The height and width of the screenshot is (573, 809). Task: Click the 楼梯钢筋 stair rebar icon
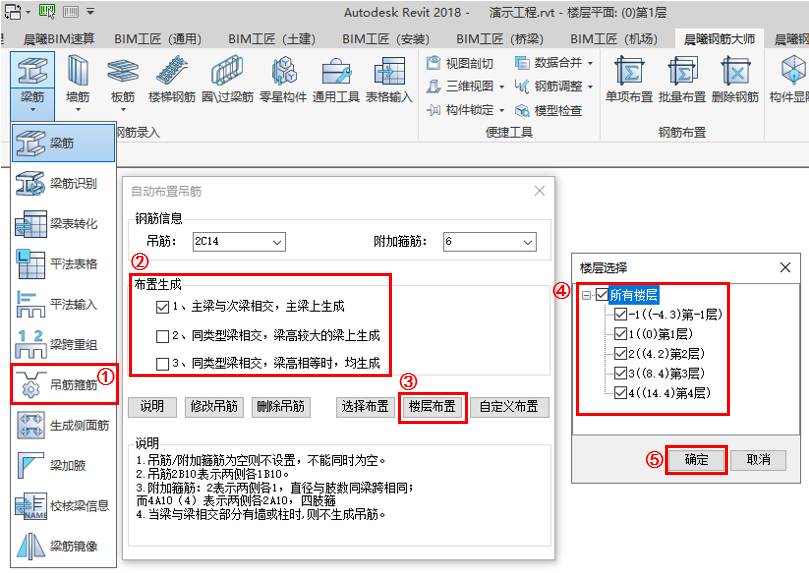[x=172, y=77]
